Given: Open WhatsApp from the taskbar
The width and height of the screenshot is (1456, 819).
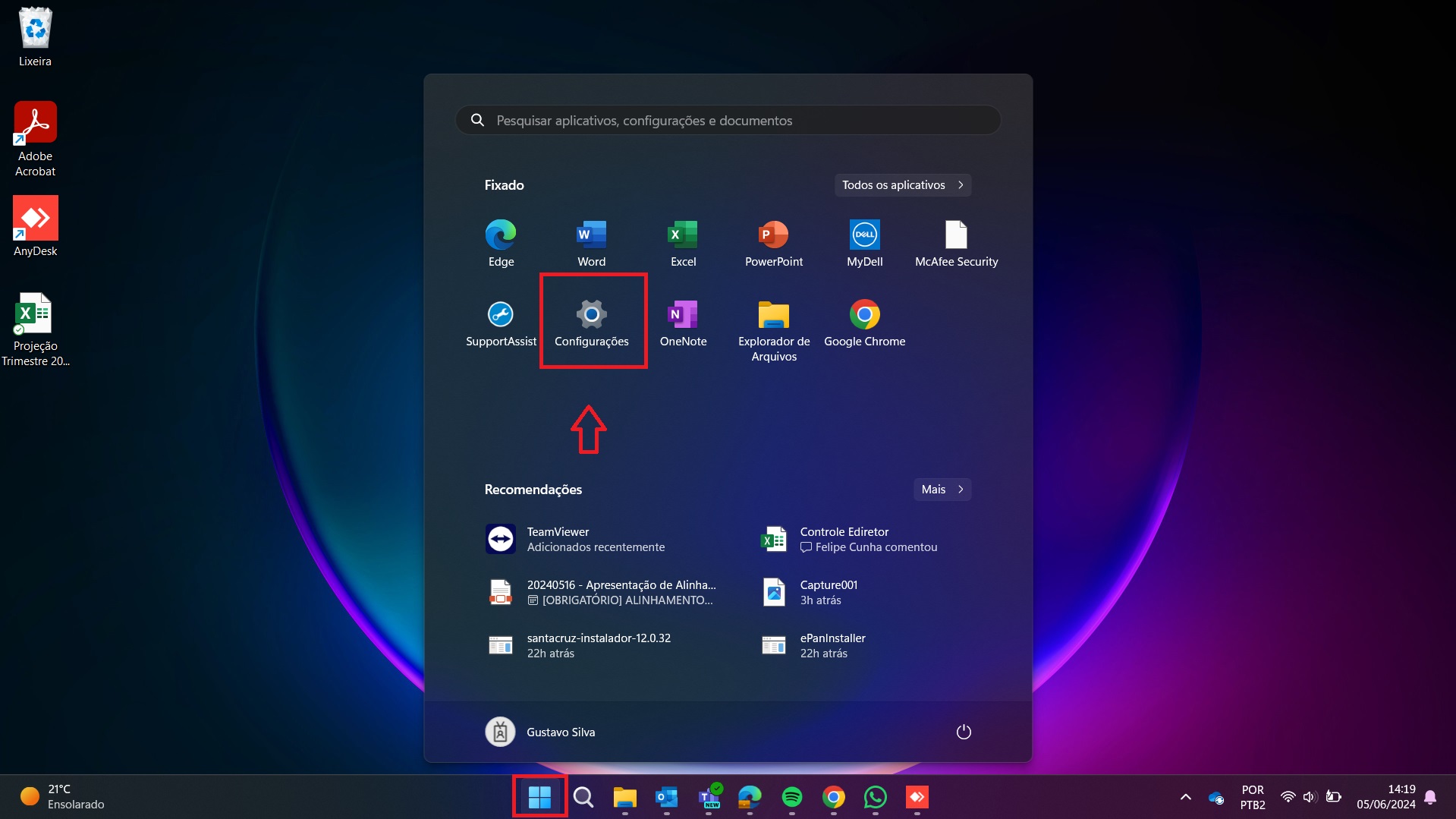Looking at the screenshot, I should tap(875, 797).
